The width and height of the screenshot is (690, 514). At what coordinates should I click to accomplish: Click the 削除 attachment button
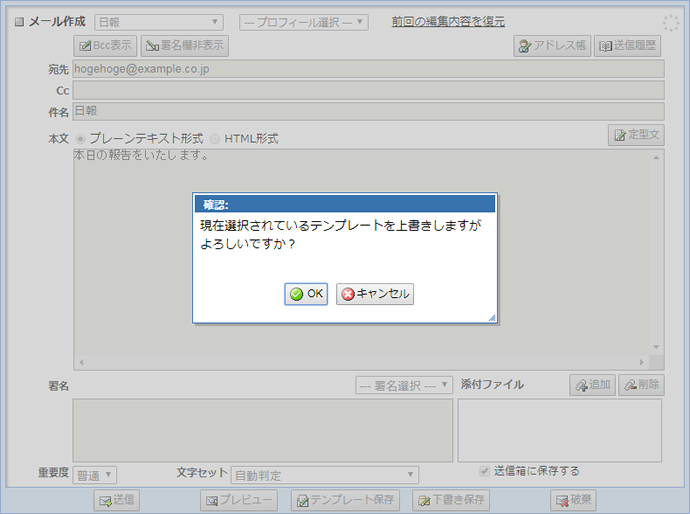[641, 385]
